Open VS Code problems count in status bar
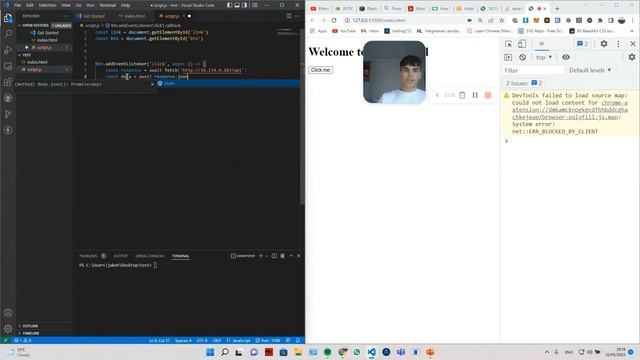Screen dimensions: 640x360 [22, 340]
